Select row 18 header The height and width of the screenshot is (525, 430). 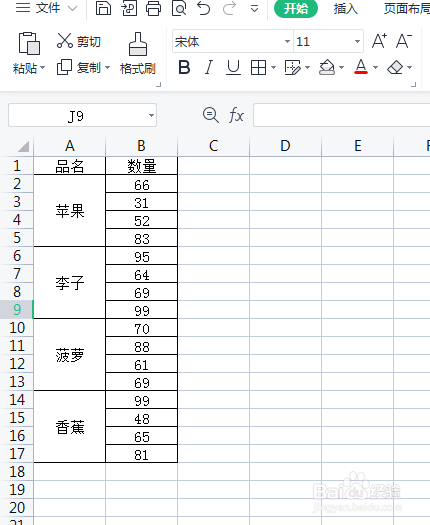[17, 471]
